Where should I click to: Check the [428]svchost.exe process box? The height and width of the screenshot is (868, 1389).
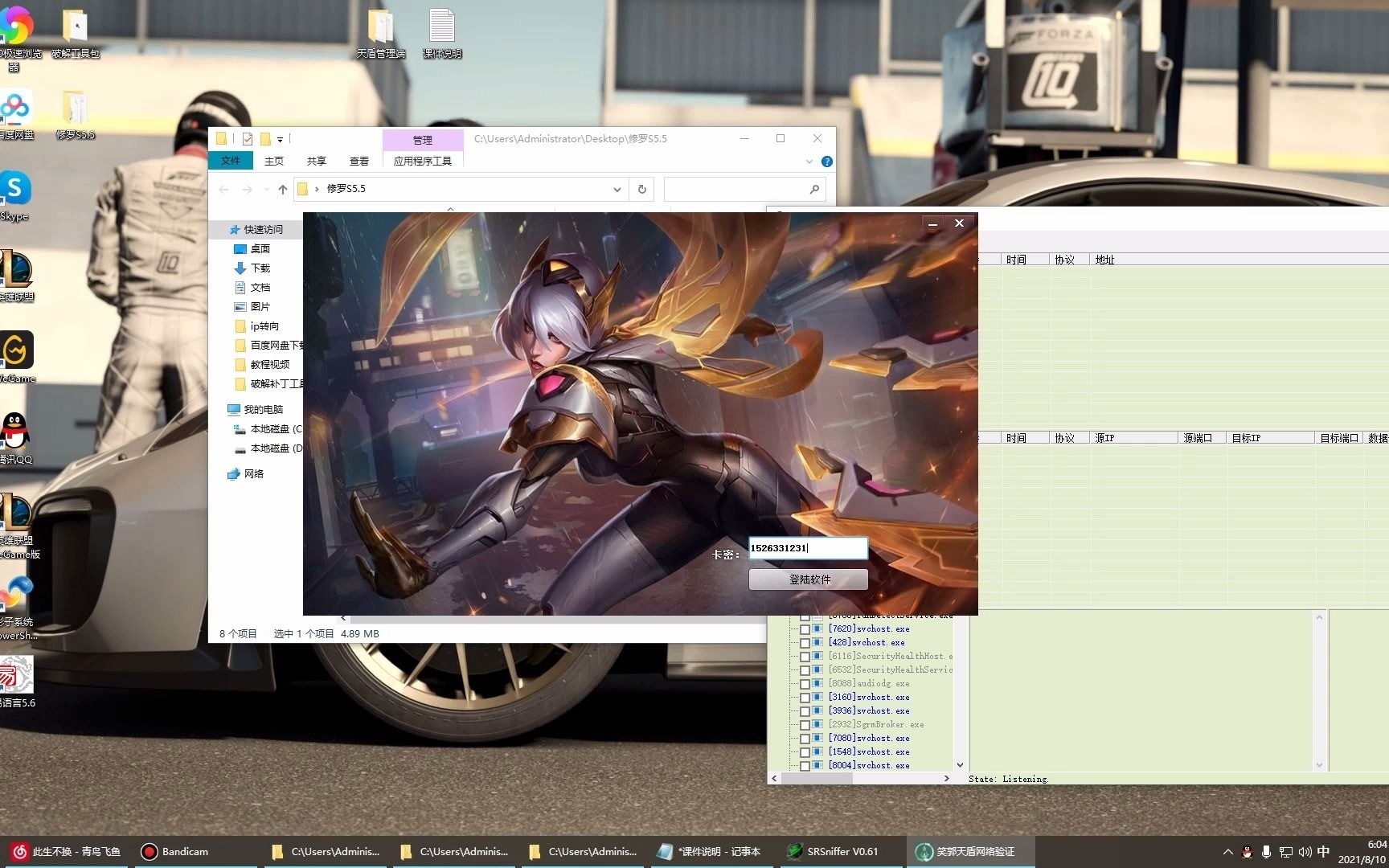pyautogui.click(x=805, y=643)
